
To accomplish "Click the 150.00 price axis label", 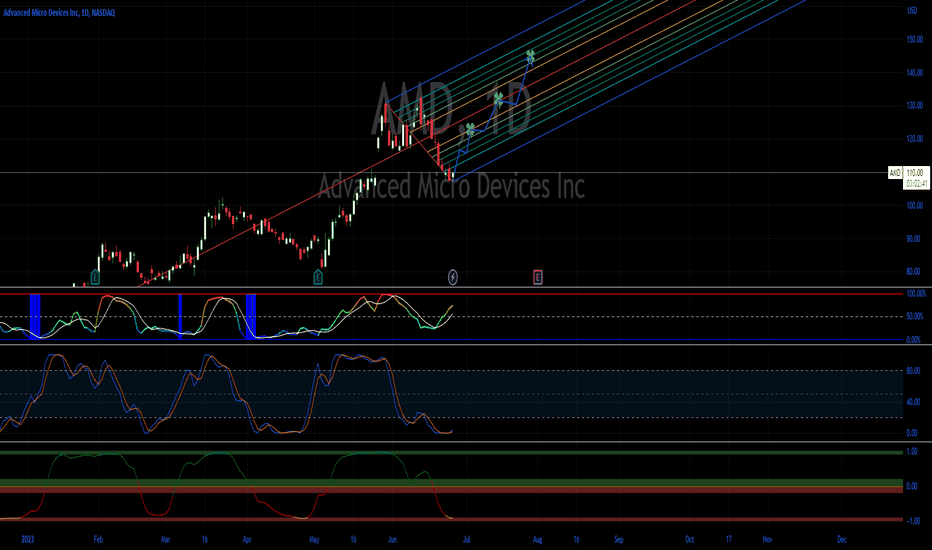I will [914, 39].
